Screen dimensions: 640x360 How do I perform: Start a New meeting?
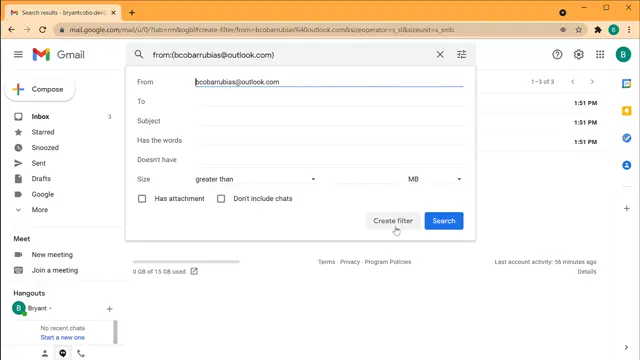52,255
